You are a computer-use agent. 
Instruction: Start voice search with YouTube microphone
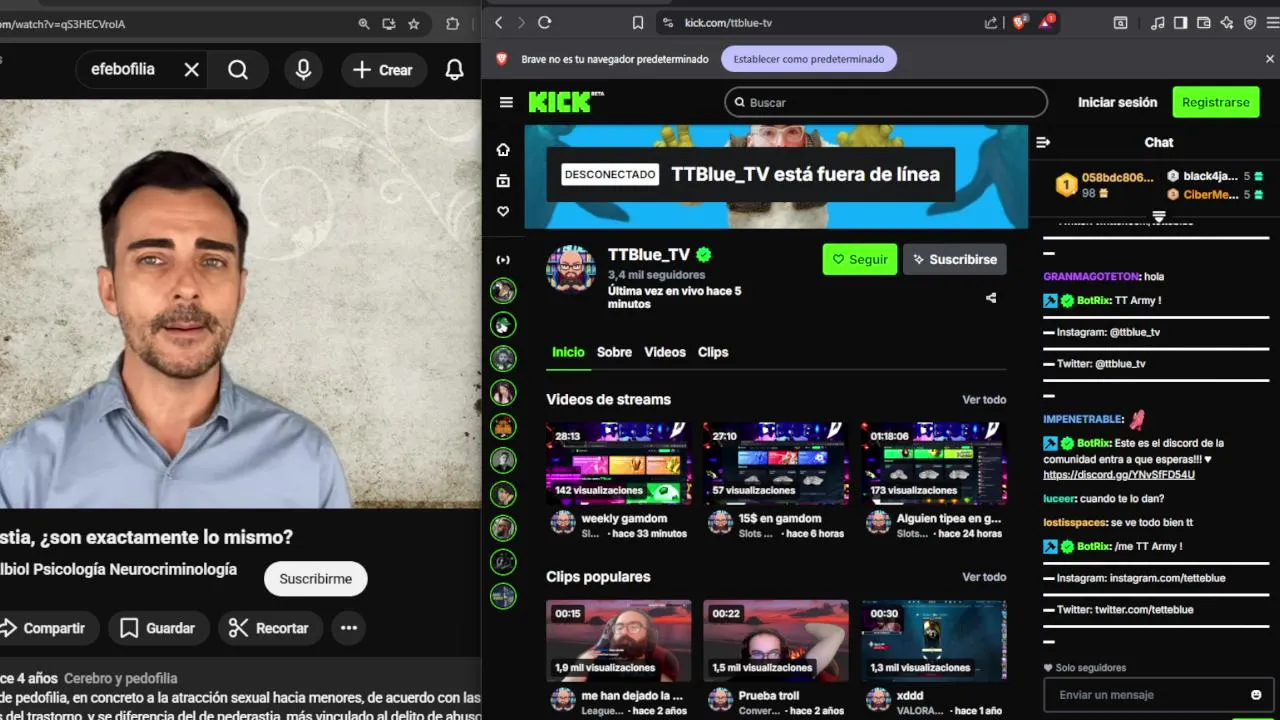(x=303, y=70)
